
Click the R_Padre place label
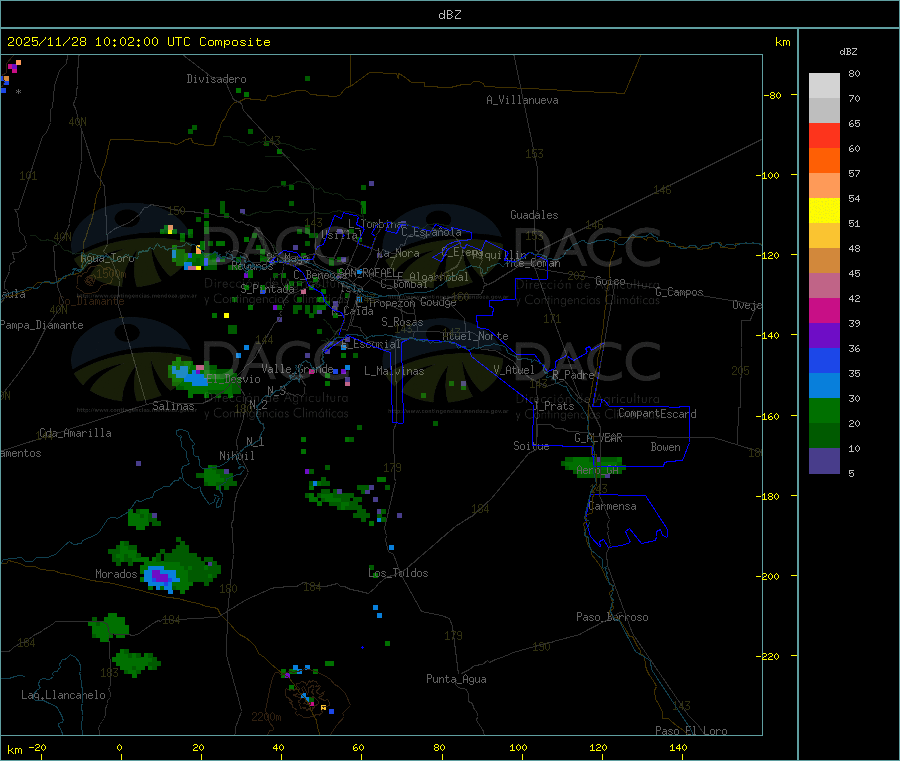click(573, 375)
